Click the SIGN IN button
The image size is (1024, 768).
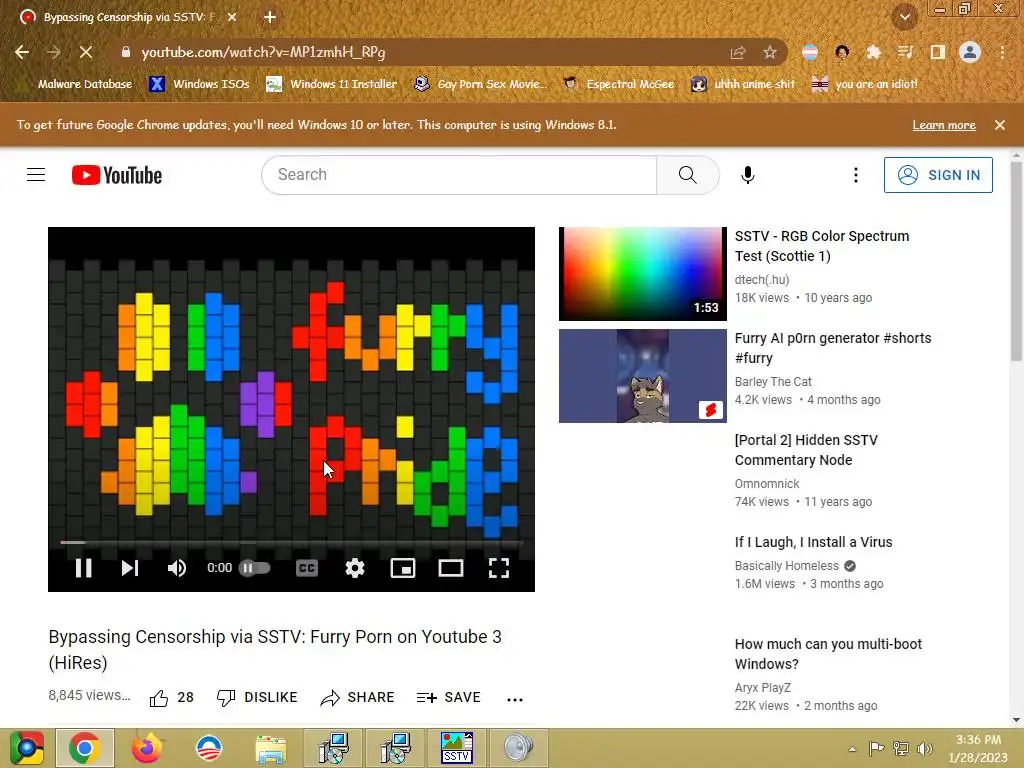[x=938, y=175]
